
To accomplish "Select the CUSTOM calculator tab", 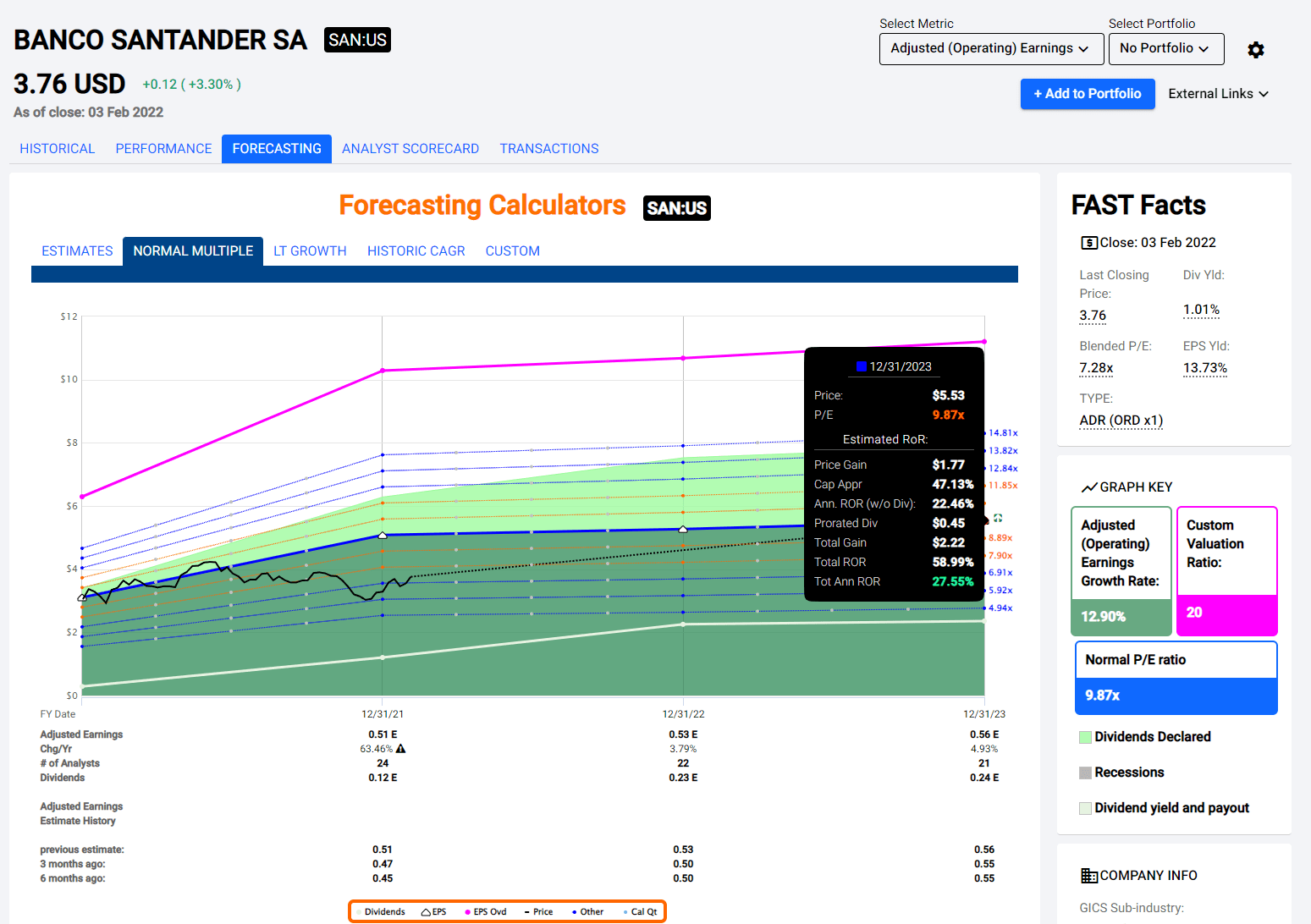I will pos(512,251).
